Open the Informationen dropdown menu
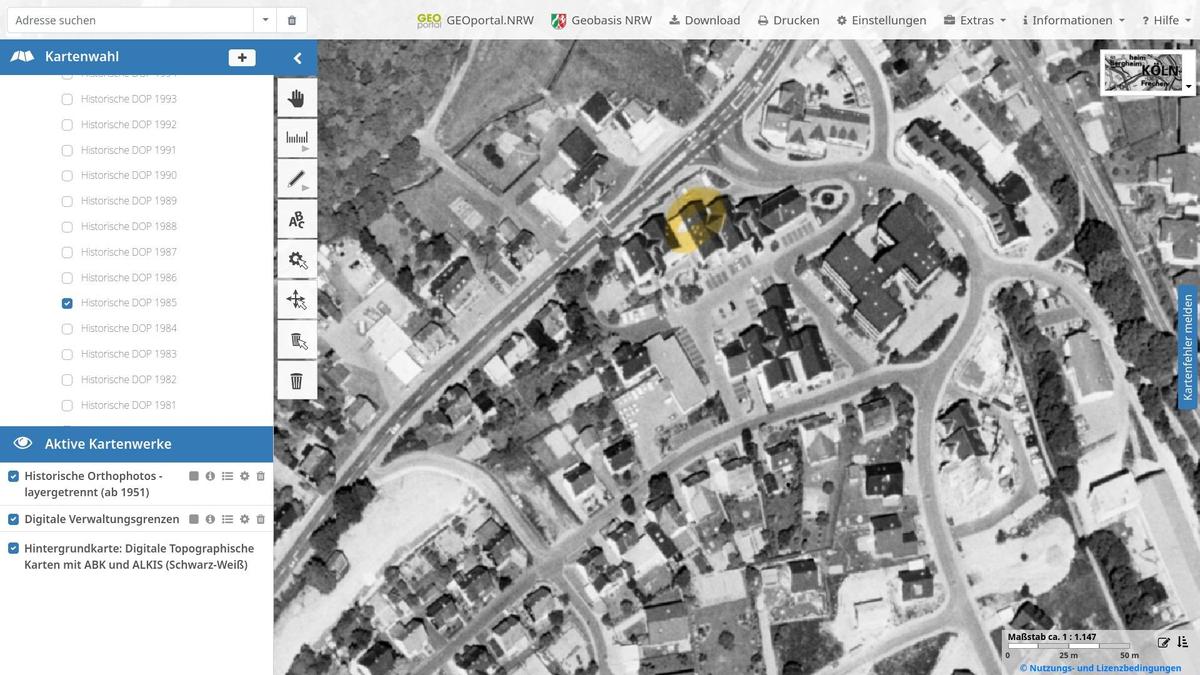 coord(1073,20)
